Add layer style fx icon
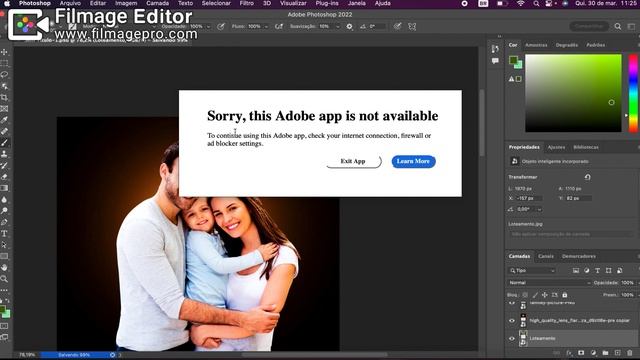Viewport: 640px width, 360px height. click(x=569, y=353)
